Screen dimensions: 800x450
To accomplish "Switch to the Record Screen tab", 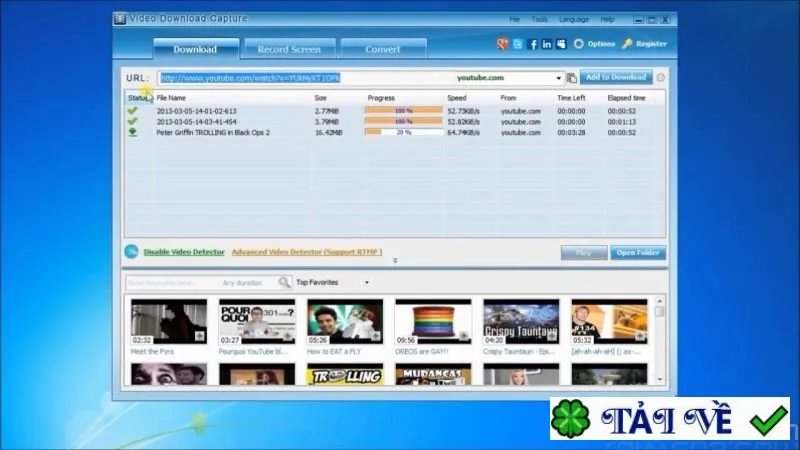I will [289, 49].
